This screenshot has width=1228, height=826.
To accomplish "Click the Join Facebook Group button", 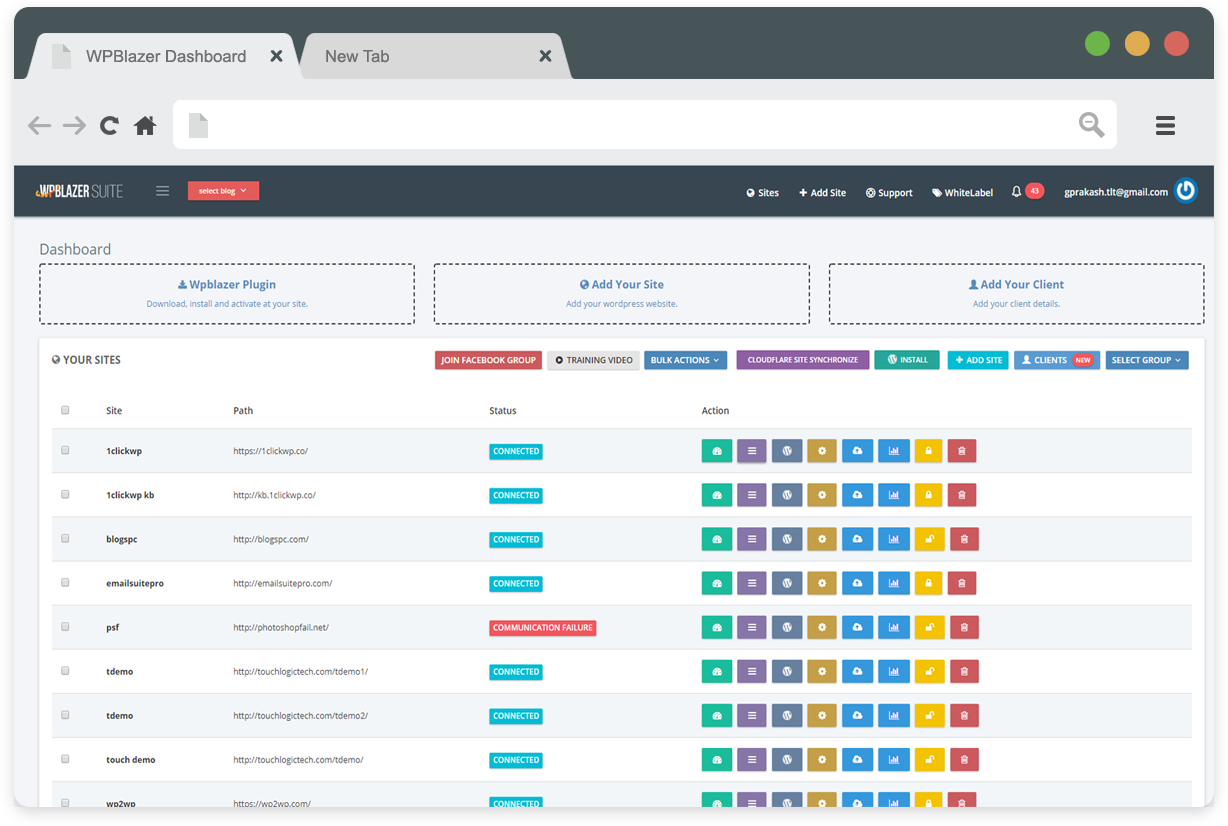I will 488,360.
